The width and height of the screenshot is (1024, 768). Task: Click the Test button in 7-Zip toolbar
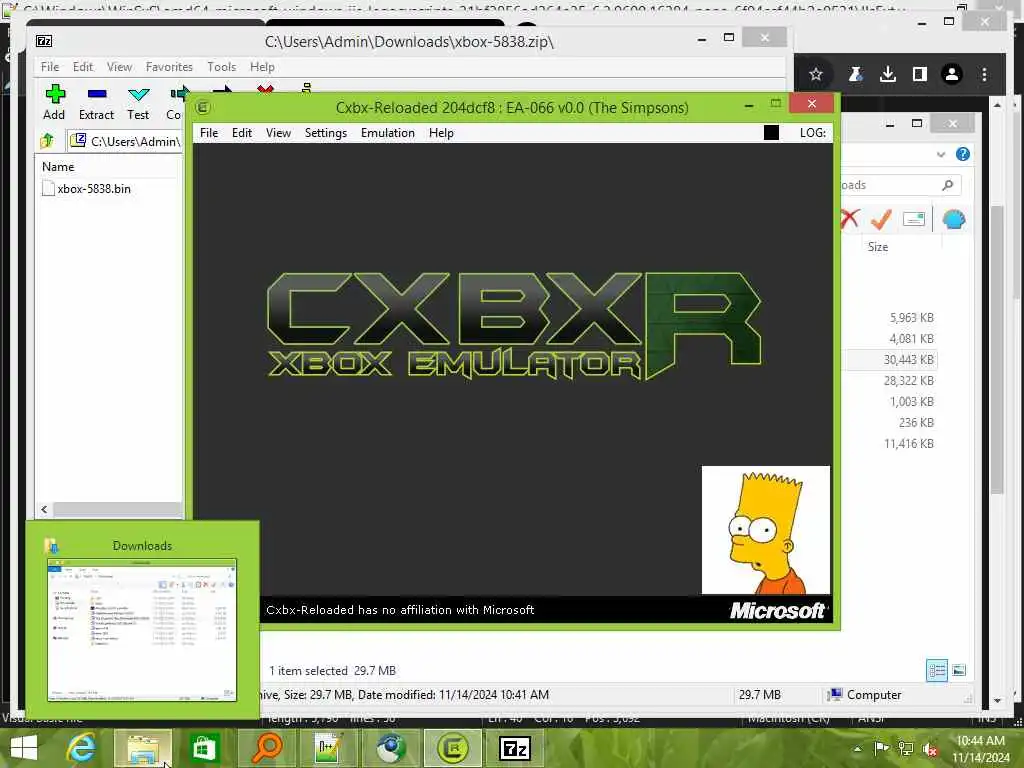[x=138, y=103]
